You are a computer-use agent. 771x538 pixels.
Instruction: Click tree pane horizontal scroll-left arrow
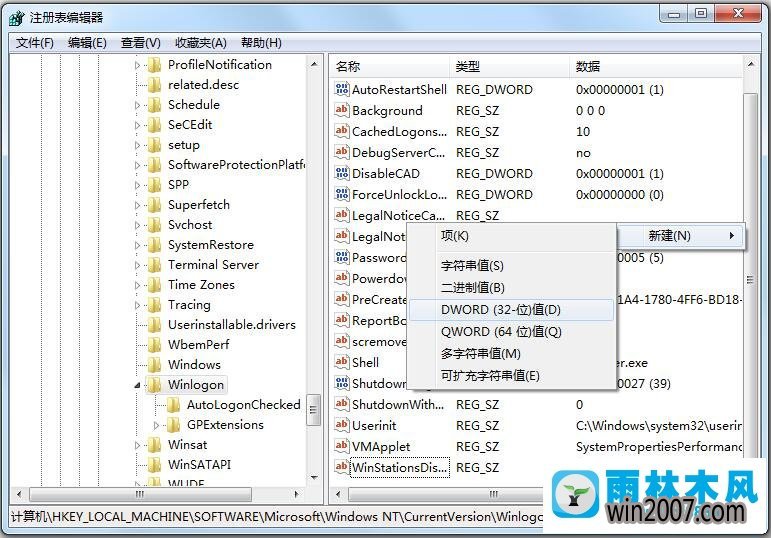pos(19,494)
